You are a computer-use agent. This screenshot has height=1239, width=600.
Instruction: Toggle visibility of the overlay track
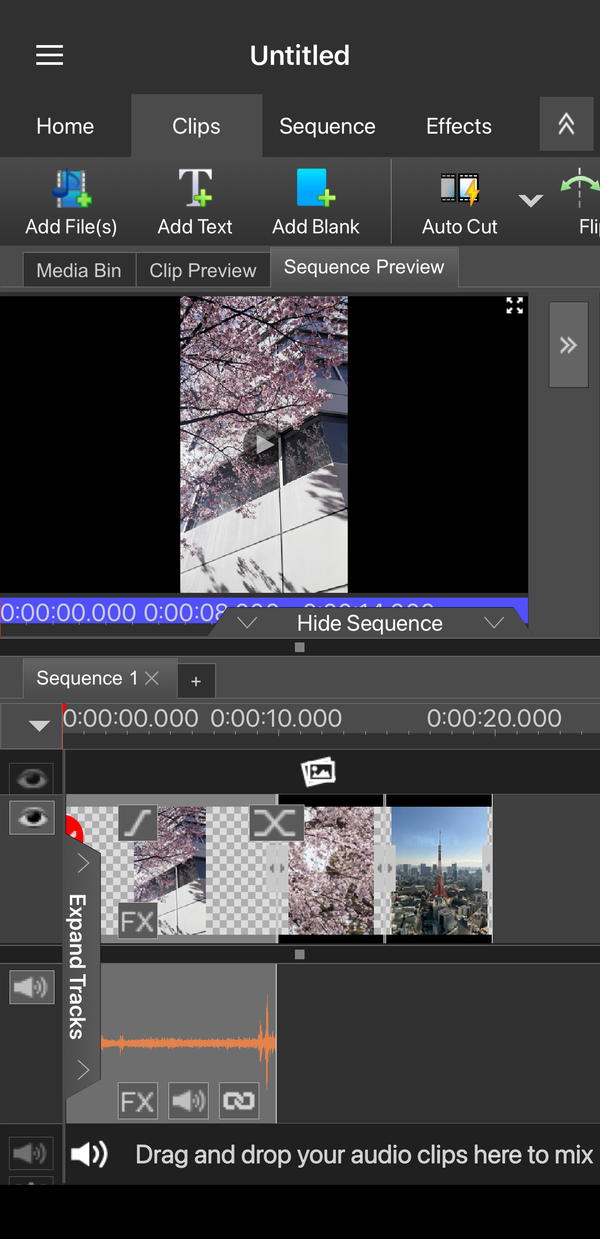[x=32, y=778]
